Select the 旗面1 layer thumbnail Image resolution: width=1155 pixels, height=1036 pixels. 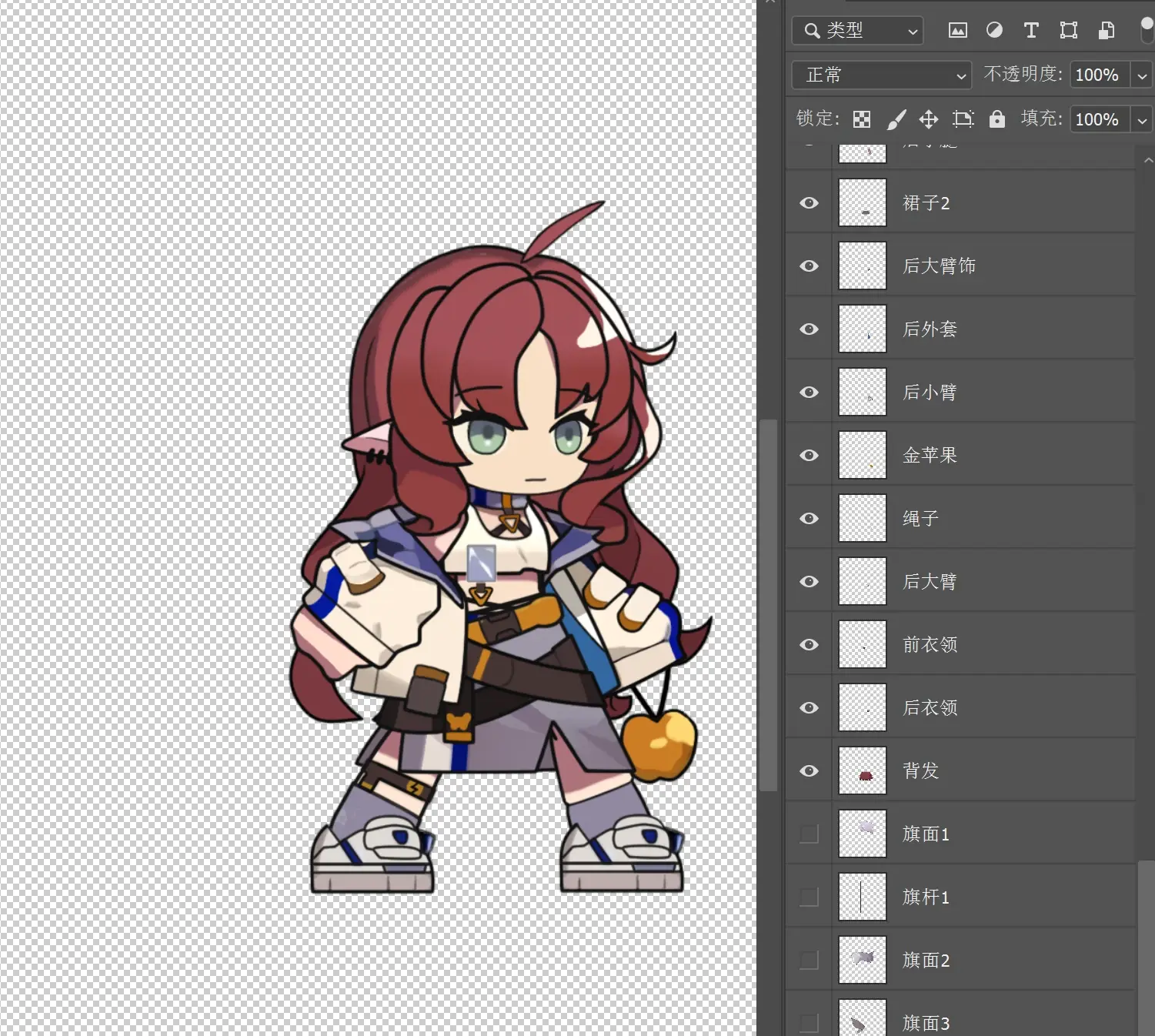[862, 834]
